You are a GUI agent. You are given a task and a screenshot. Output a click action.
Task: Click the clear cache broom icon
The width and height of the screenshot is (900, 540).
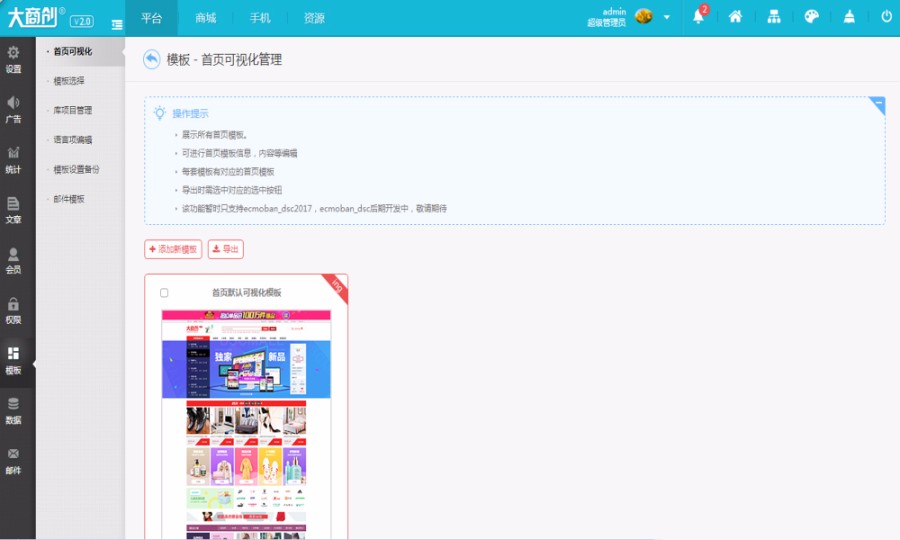(849, 17)
